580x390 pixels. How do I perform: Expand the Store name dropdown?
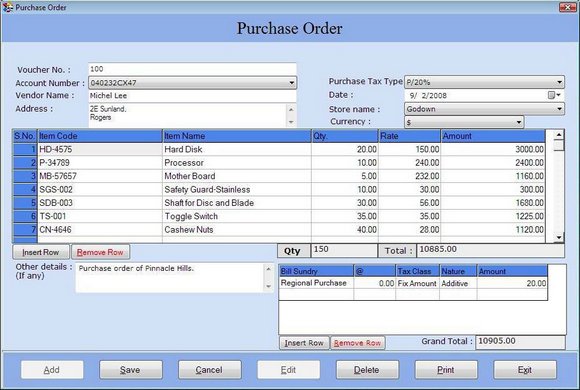[x=559, y=109]
